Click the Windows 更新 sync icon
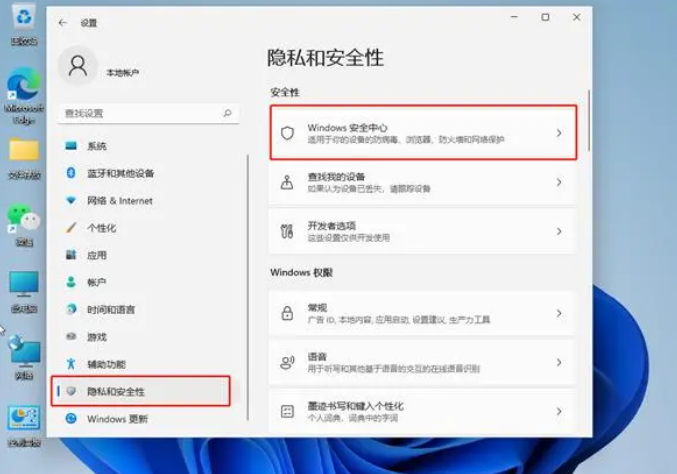The height and width of the screenshot is (474, 677). coord(71,418)
